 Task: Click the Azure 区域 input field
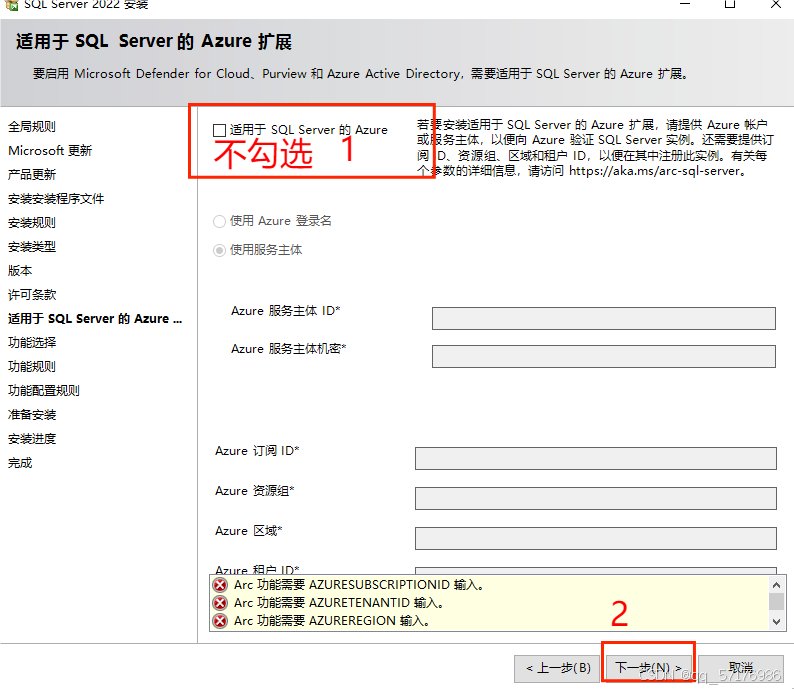pos(596,538)
